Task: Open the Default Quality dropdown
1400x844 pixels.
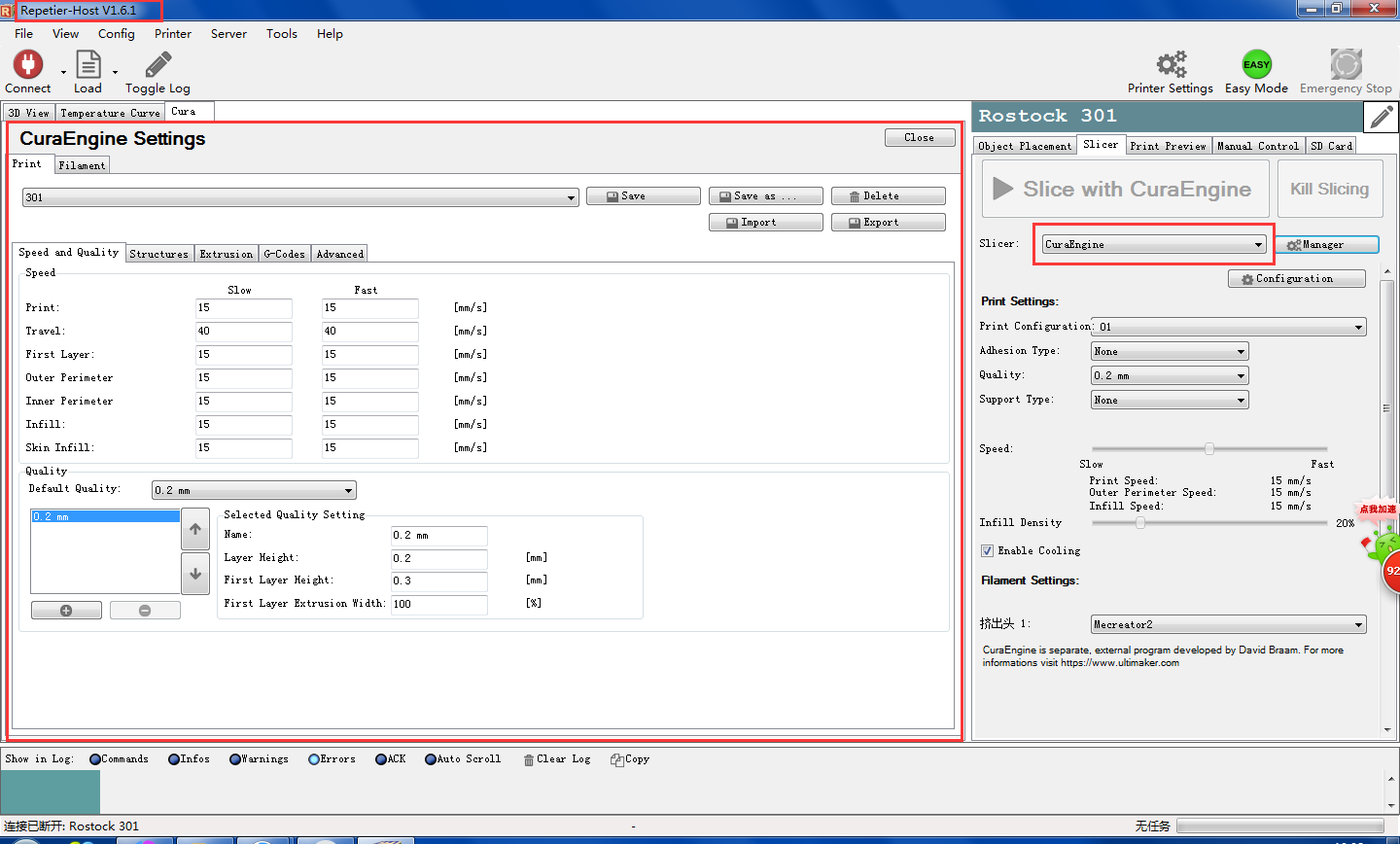Action: point(254,490)
